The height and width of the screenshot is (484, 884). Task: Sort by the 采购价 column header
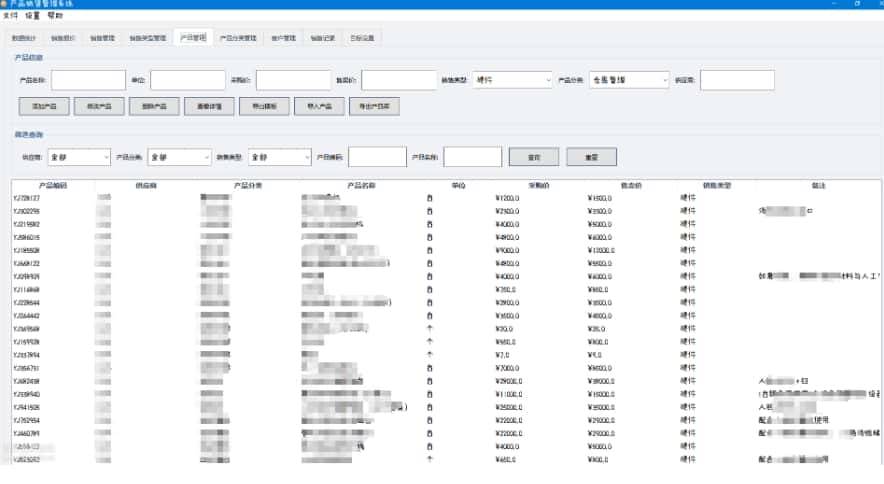[x=510, y=185]
